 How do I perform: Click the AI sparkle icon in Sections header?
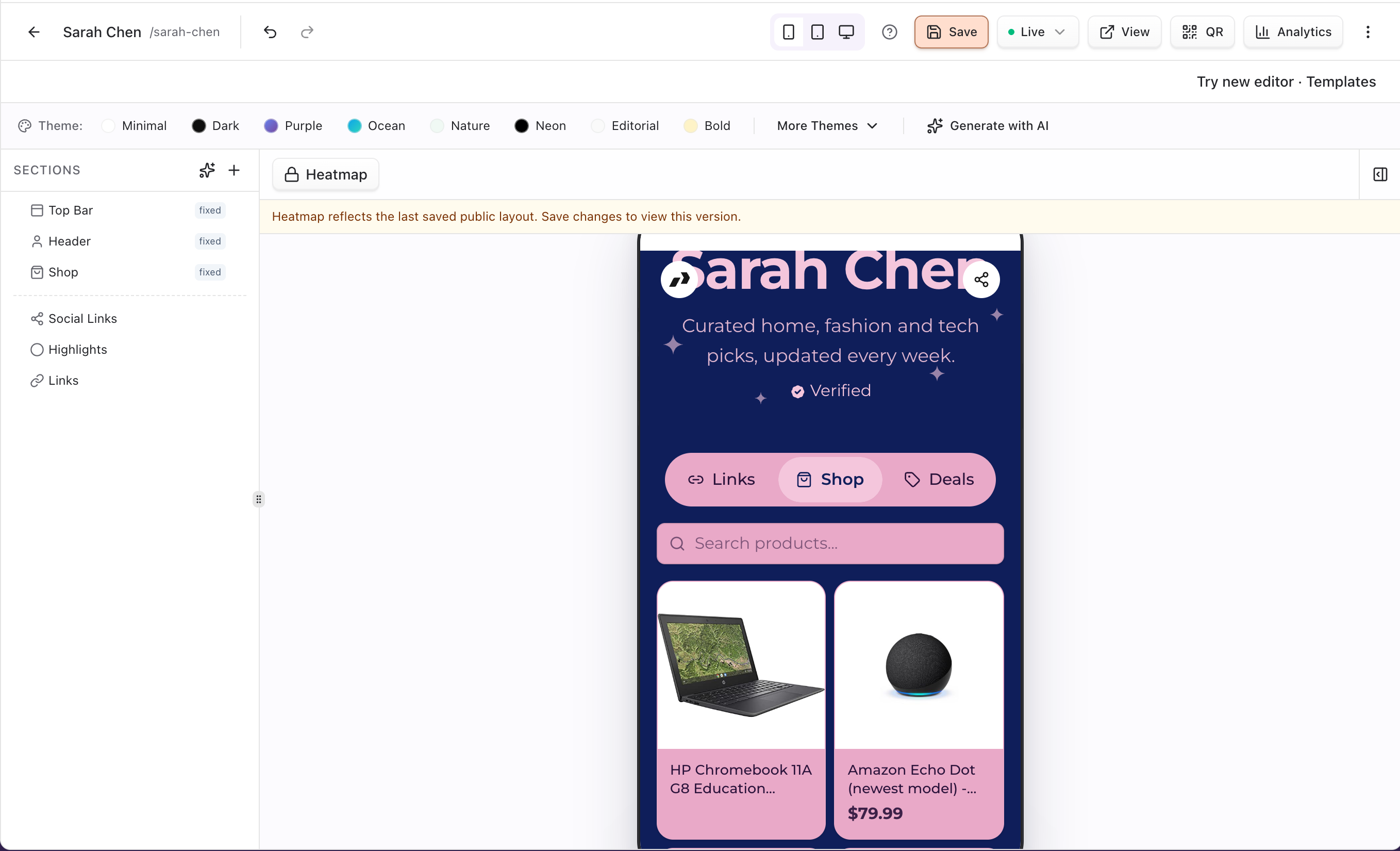click(207, 170)
